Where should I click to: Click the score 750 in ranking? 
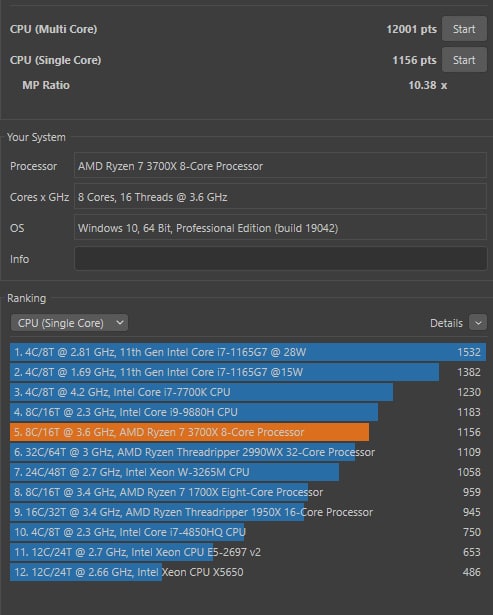[x=472, y=532]
